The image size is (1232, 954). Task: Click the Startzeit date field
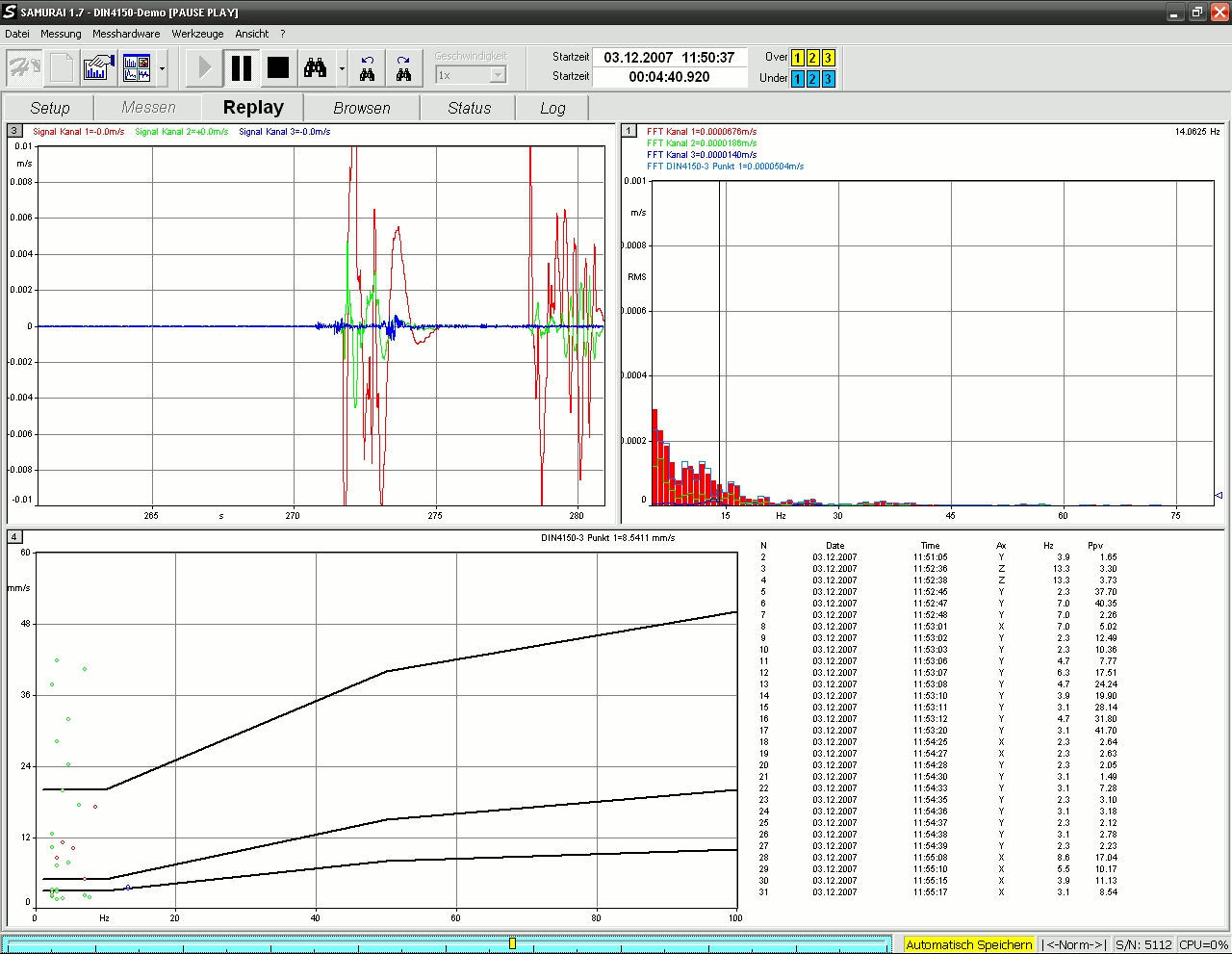670,57
